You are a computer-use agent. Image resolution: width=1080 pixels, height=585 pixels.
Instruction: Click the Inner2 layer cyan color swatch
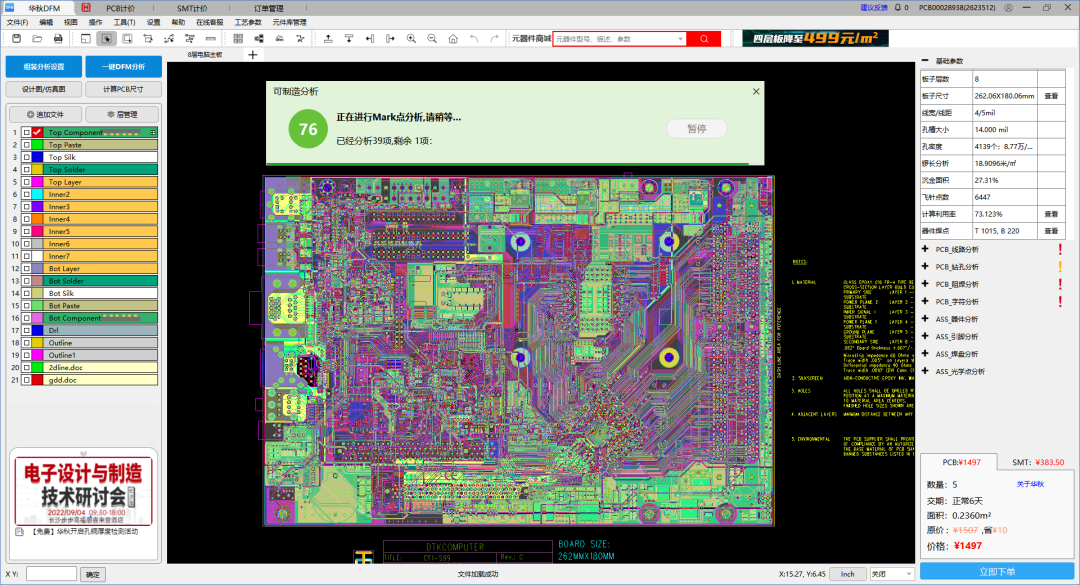coord(37,195)
